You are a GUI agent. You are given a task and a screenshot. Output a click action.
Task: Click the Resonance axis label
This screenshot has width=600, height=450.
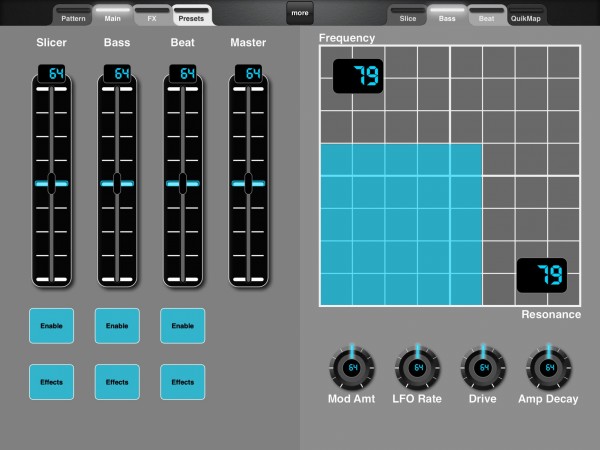coord(551,315)
